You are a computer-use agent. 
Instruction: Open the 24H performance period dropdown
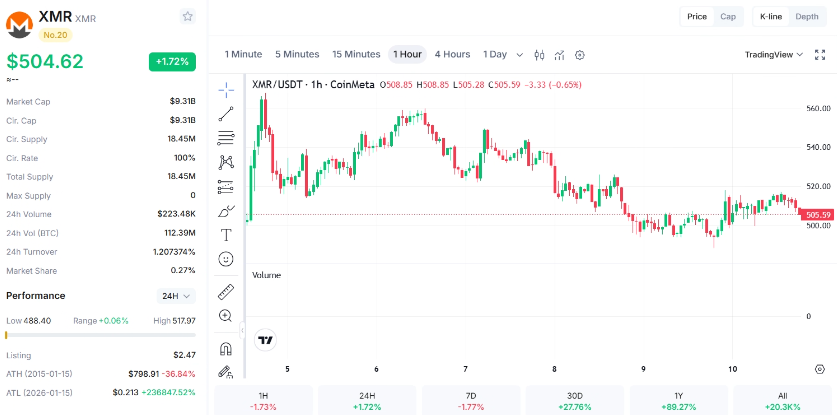[176, 296]
